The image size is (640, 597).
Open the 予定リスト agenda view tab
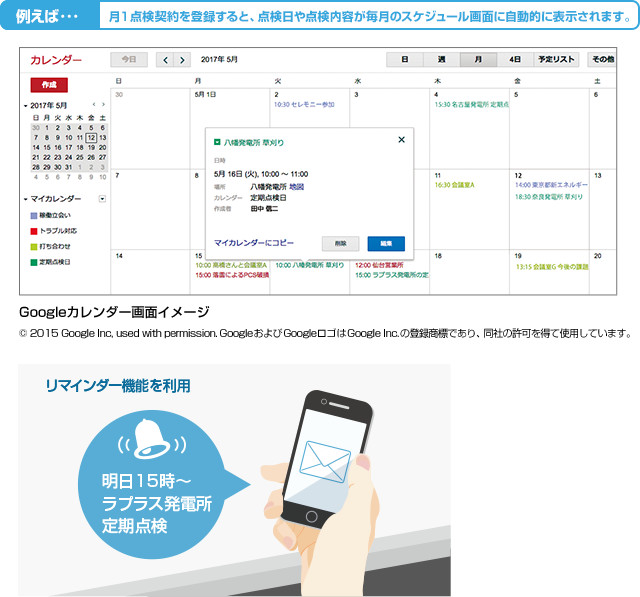point(556,60)
